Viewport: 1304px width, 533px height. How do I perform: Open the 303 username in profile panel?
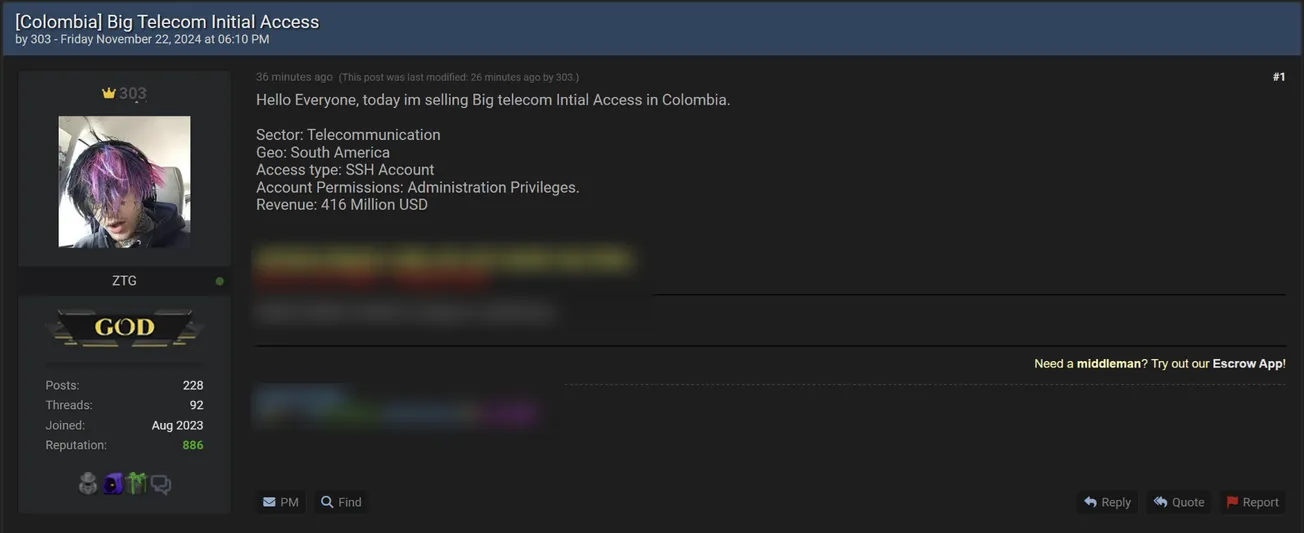point(133,93)
